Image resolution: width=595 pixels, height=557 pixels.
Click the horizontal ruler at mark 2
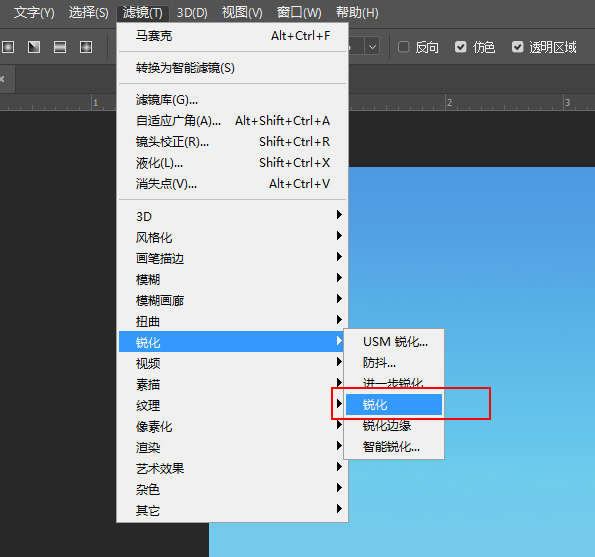449,103
